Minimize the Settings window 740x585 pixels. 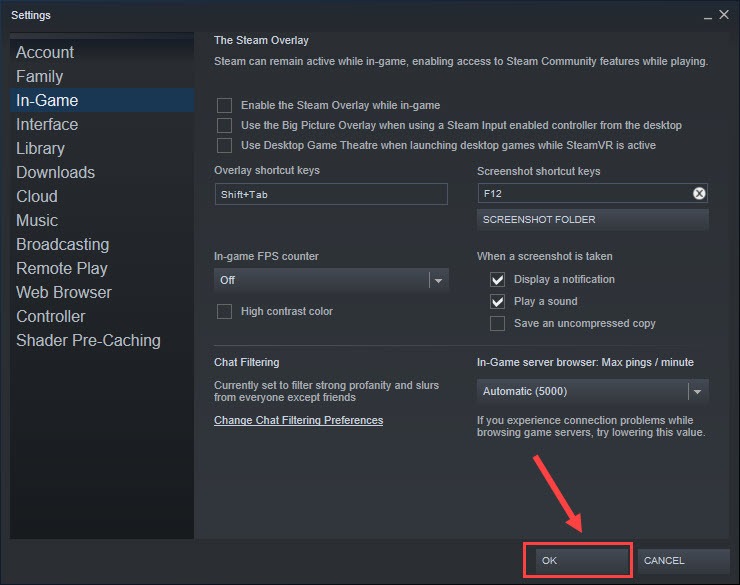707,16
